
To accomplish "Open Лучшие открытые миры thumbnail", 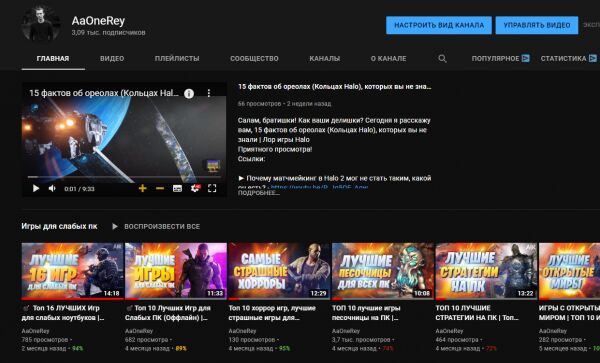I will pyautogui.click(x=569, y=271).
